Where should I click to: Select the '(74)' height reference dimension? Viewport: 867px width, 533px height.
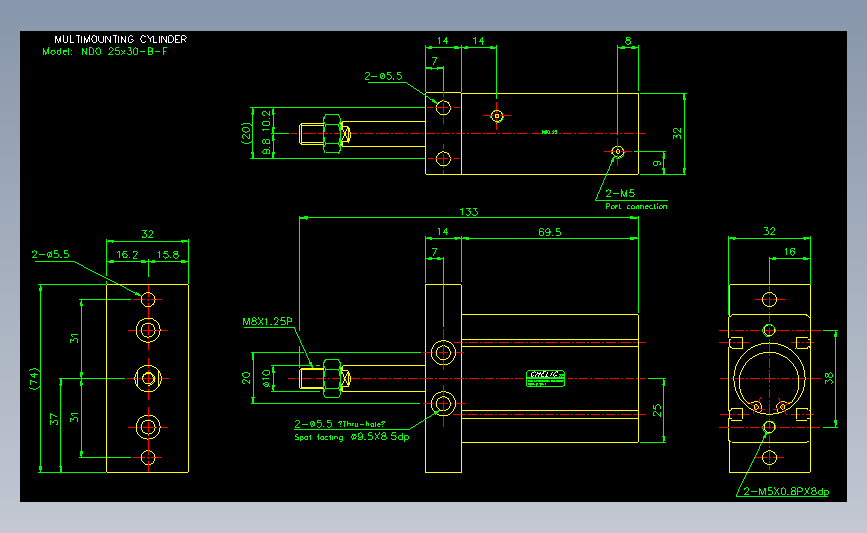pos(34,379)
